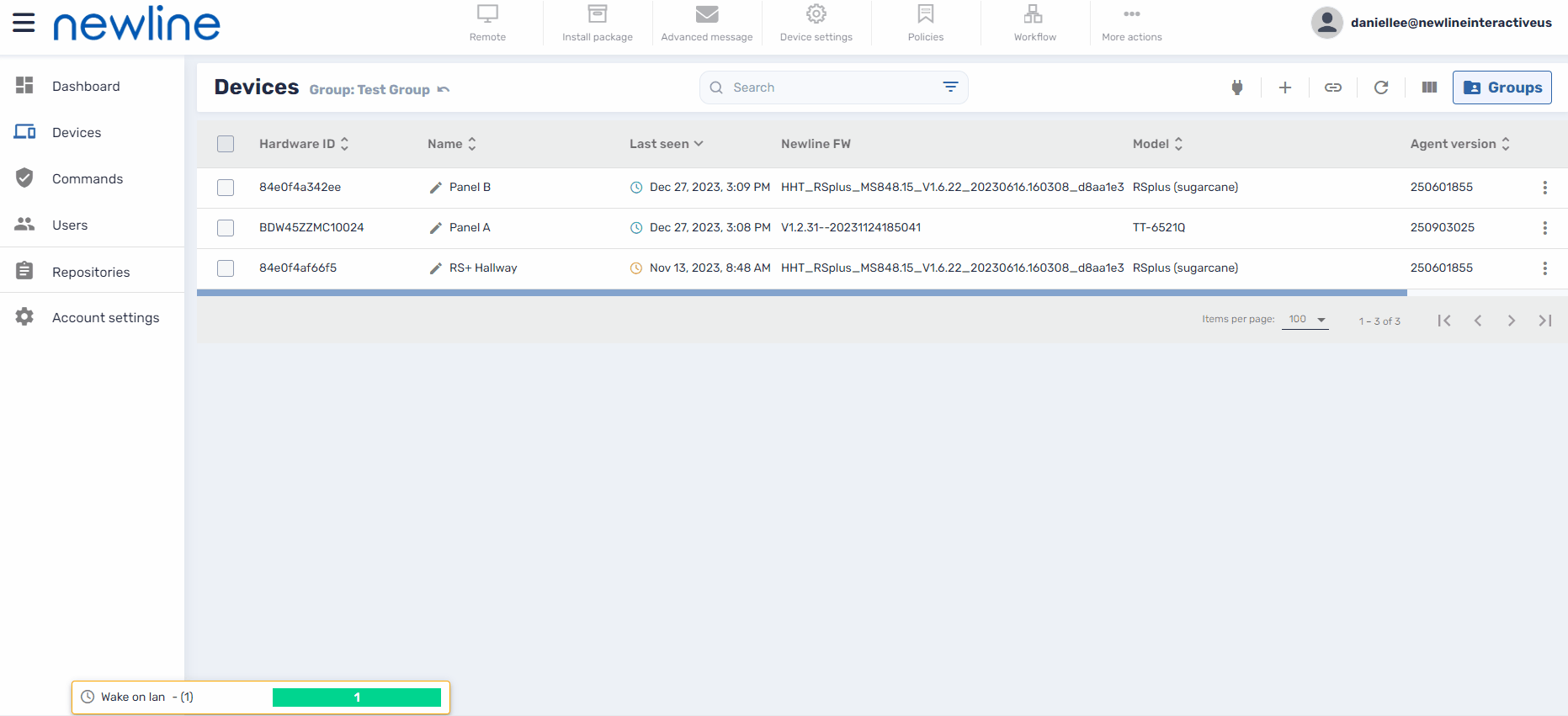Toggle the select-all header checkbox
Viewport: 1568px width, 716px height.
226,144
